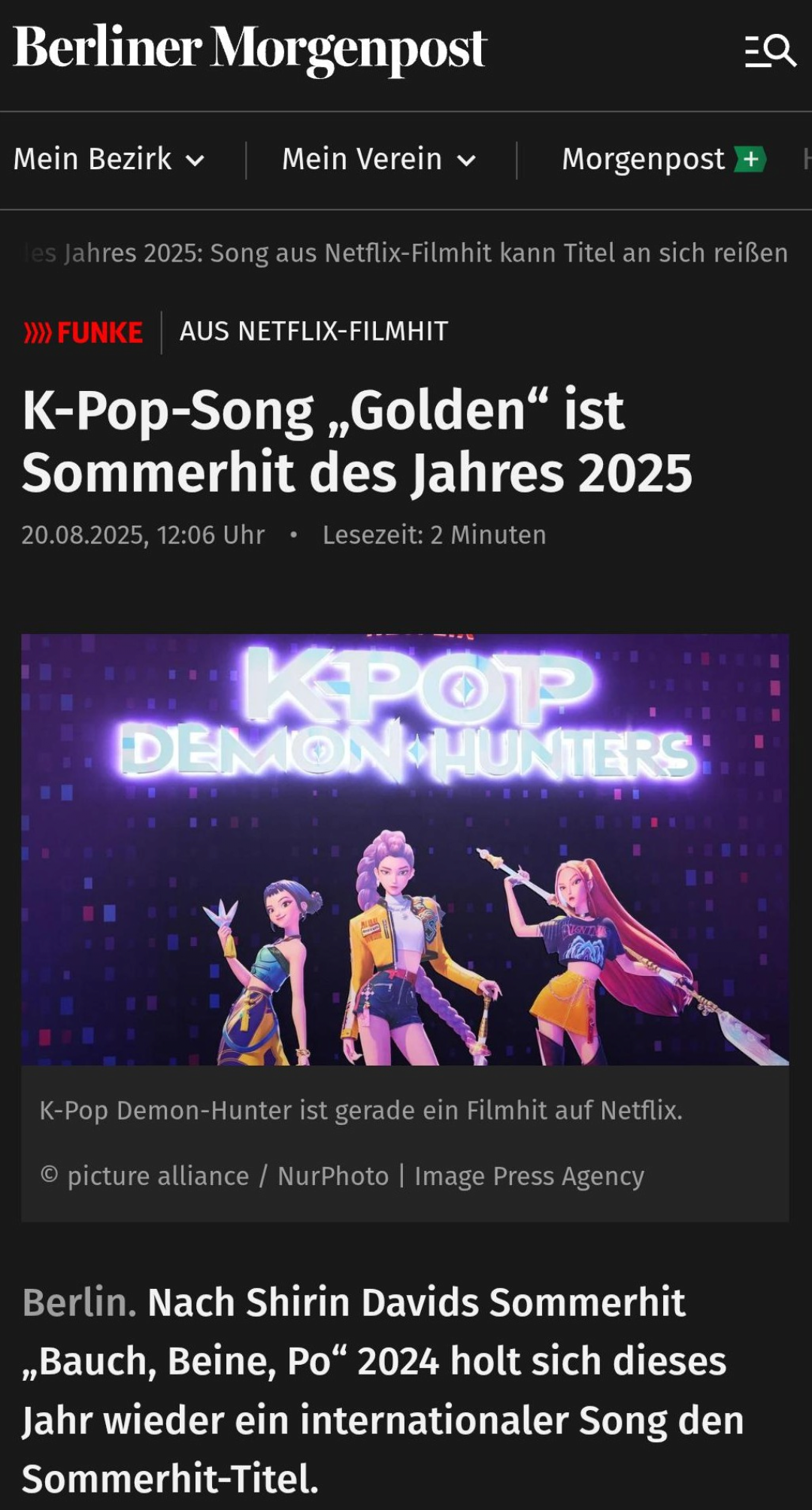Viewport: 812px width, 1510px height.
Task: Tap the Berliner Morgenpost logo
Action: 250,50
